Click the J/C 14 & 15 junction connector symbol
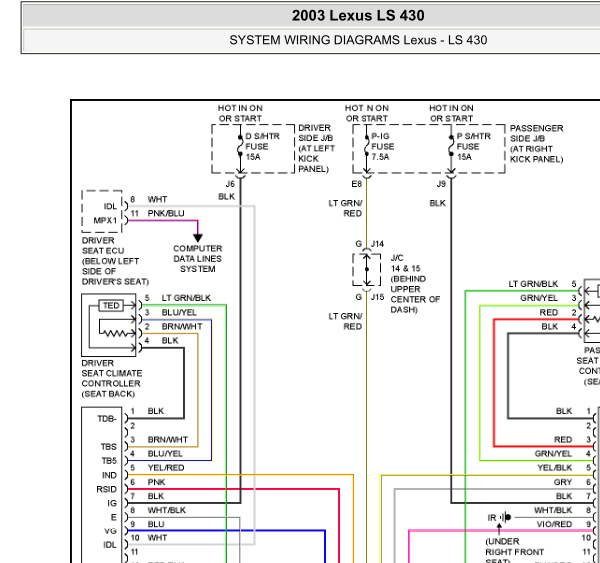The height and width of the screenshot is (563, 600). coord(367,270)
